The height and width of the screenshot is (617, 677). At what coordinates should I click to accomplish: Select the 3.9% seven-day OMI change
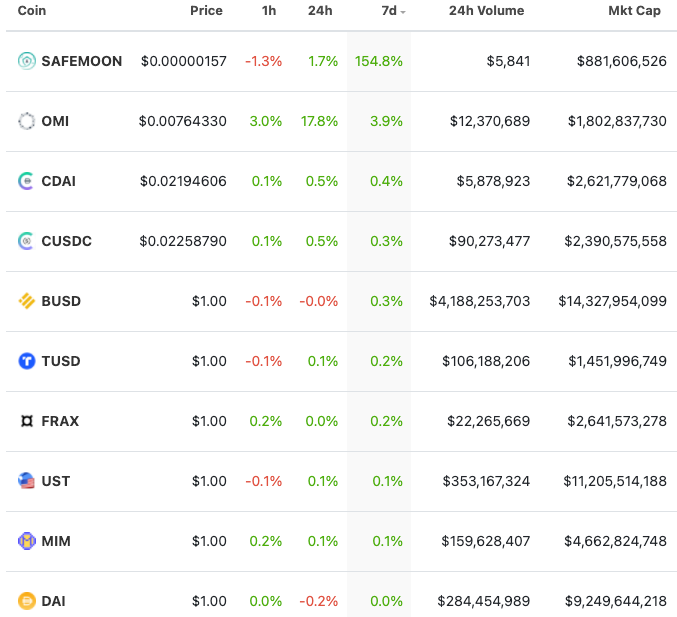(386, 121)
